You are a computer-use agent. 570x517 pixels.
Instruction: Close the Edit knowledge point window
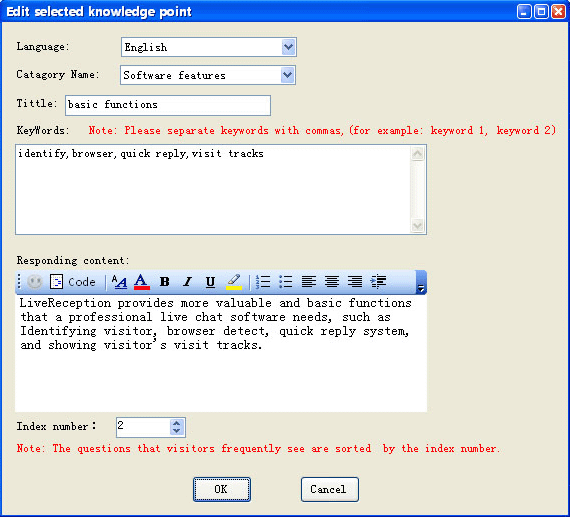558,12
